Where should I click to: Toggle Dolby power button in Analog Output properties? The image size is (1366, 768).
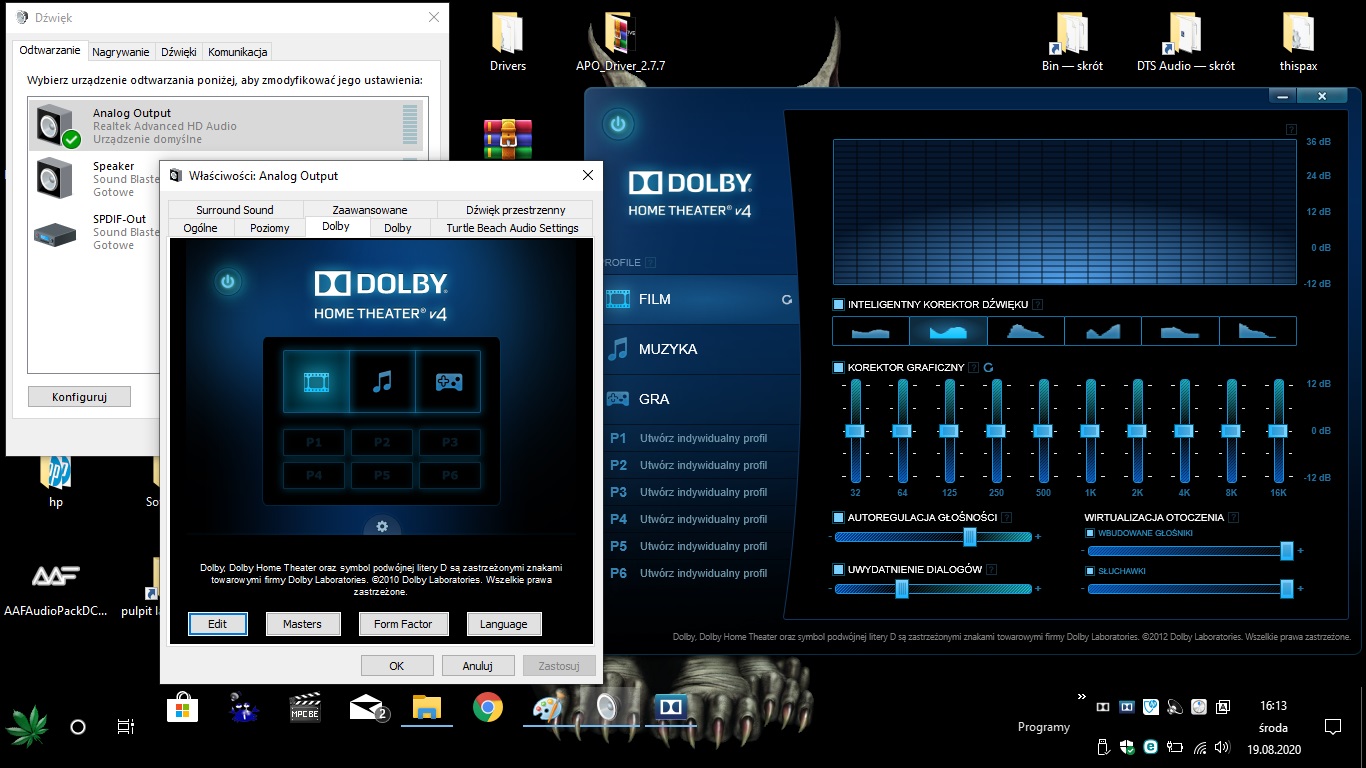(x=228, y=282)
